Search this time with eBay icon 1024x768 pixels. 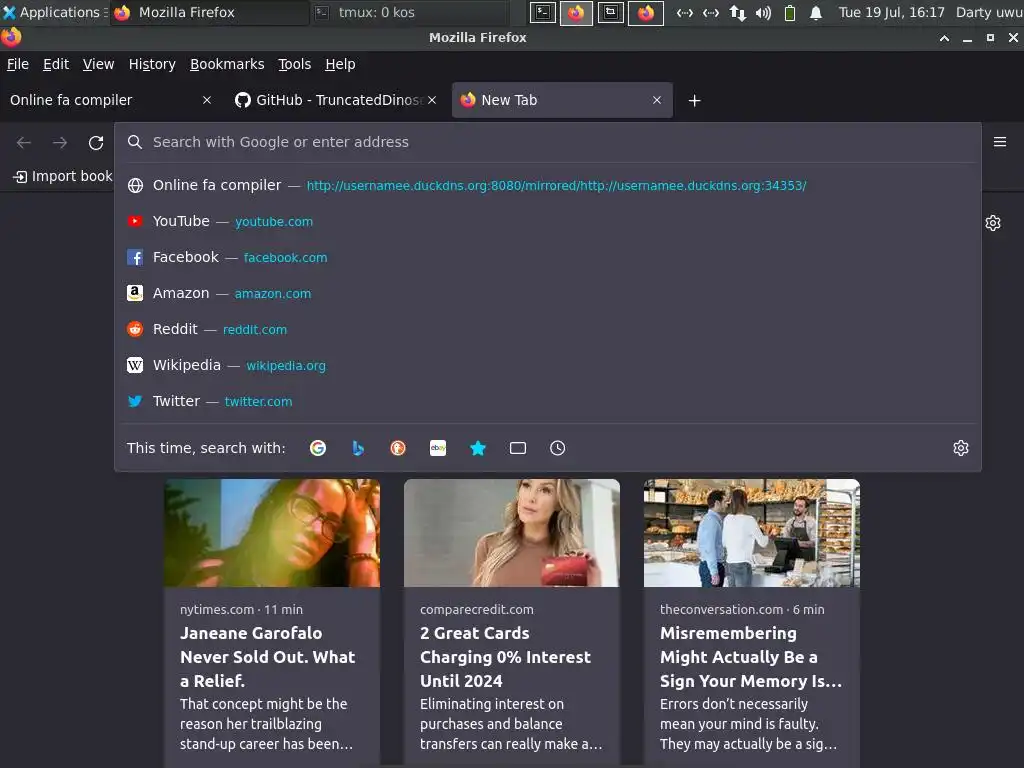pyautogui.click(x=438, y=448)
